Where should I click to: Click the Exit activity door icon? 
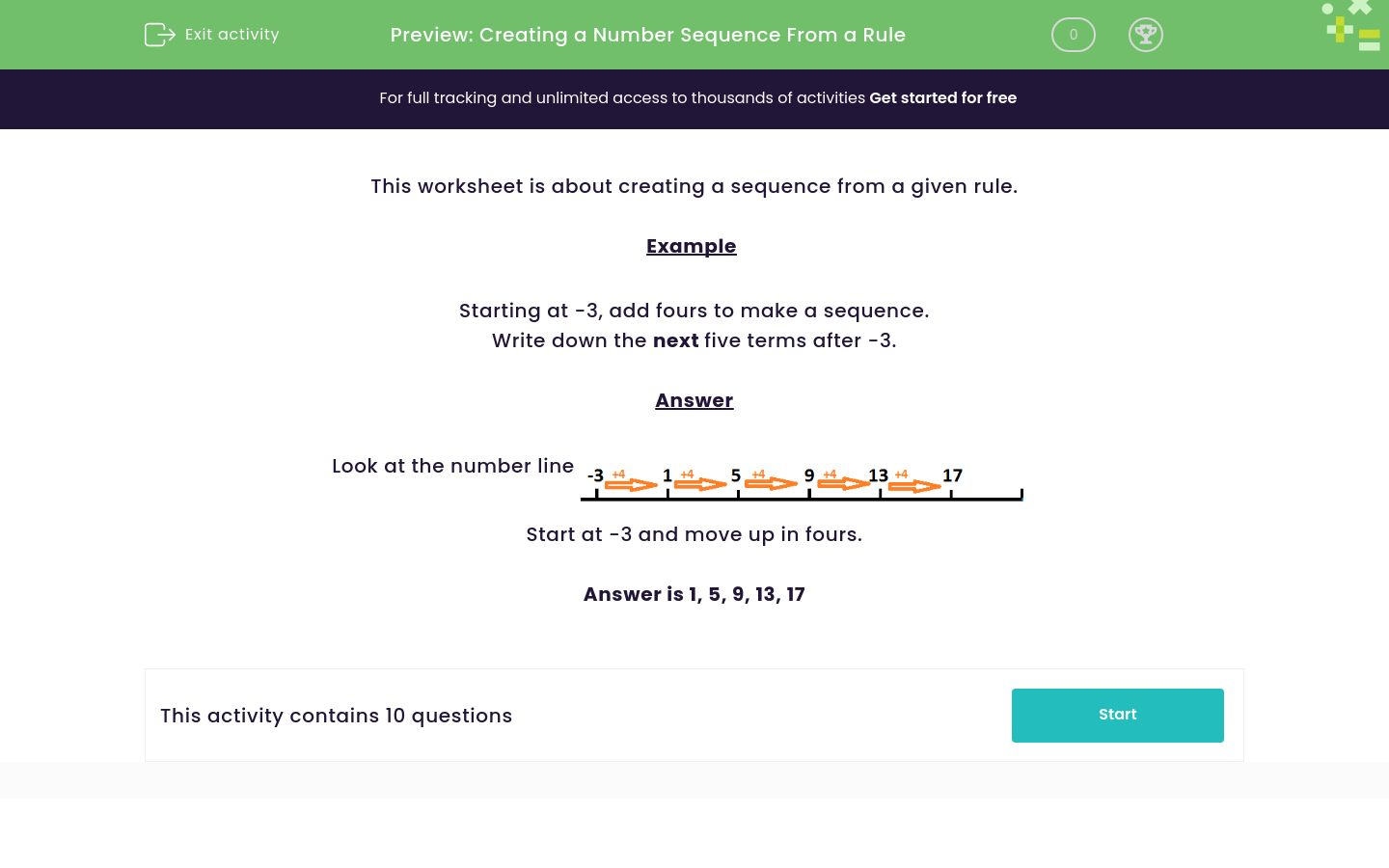coord(160,35)
